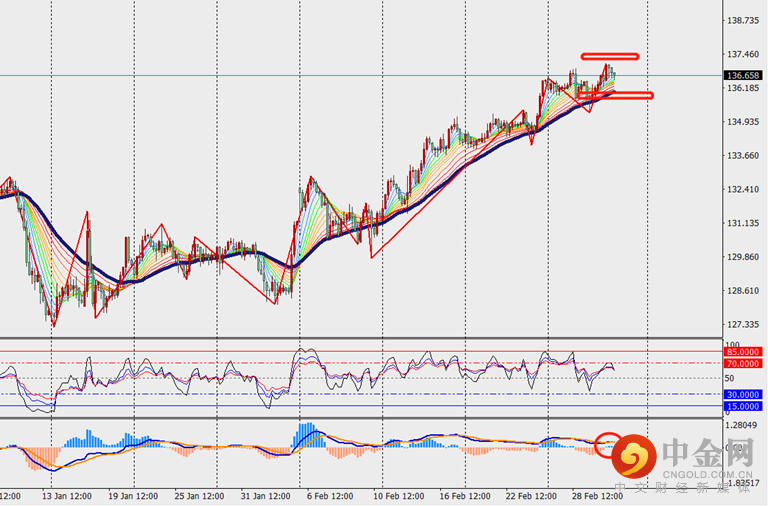This screenshot has height=506, width=768.
Task: Click the red 85.0000 level label
Action: click(744, 353)
